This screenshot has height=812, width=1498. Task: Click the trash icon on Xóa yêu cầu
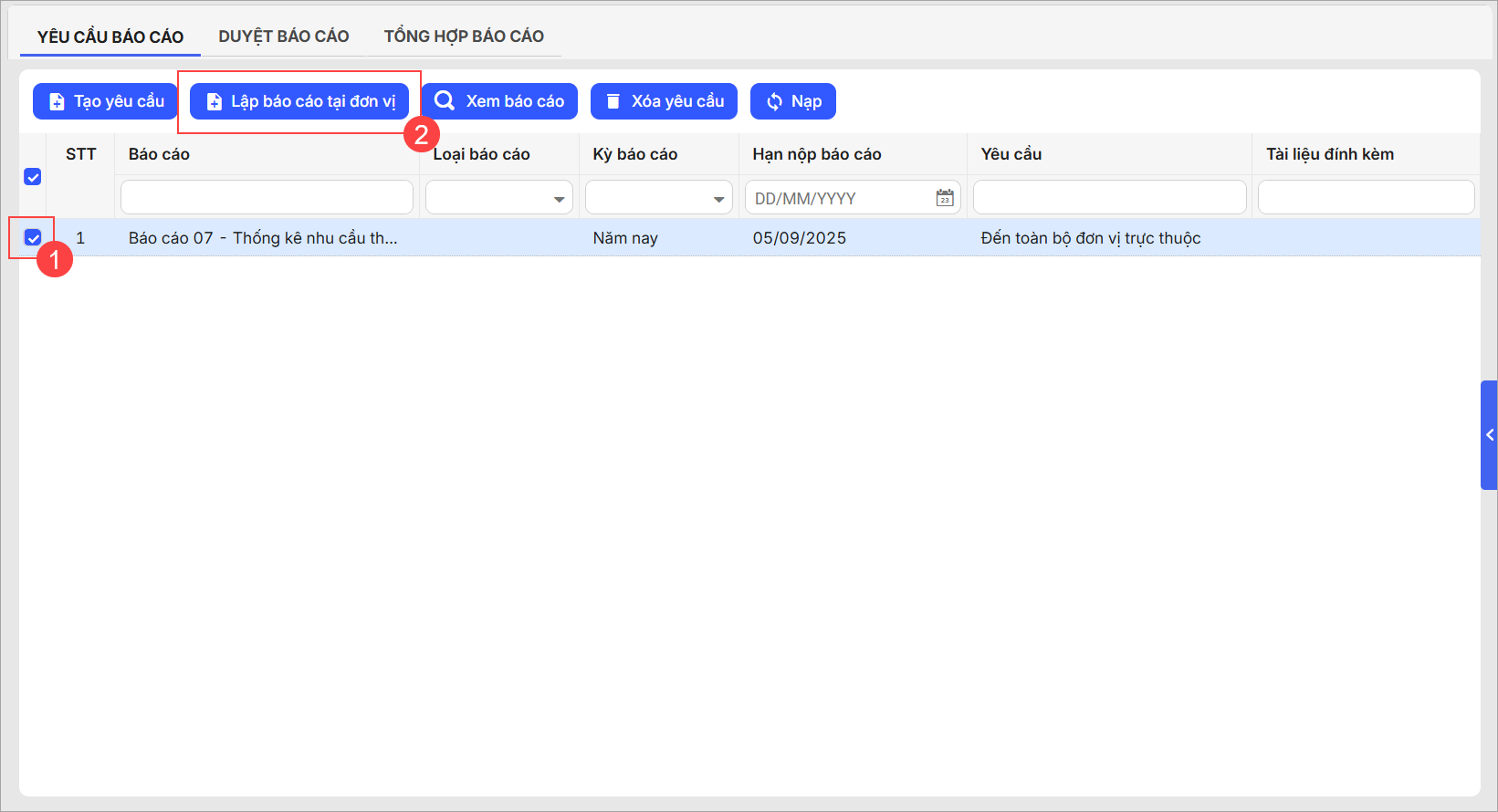point(613,101)
